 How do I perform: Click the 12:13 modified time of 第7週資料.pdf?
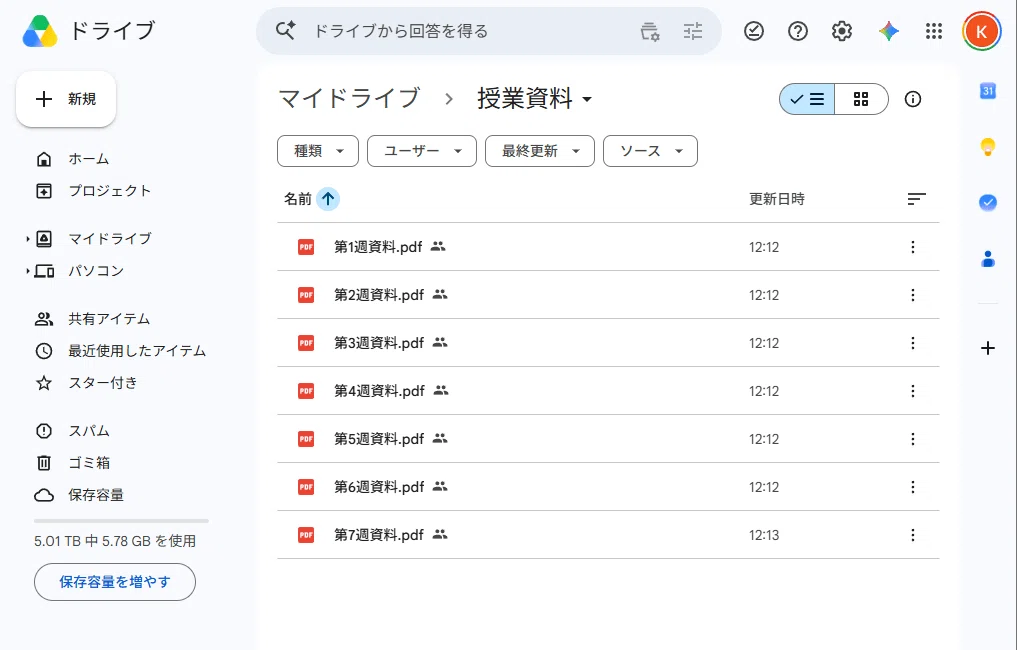pos(764,535)
